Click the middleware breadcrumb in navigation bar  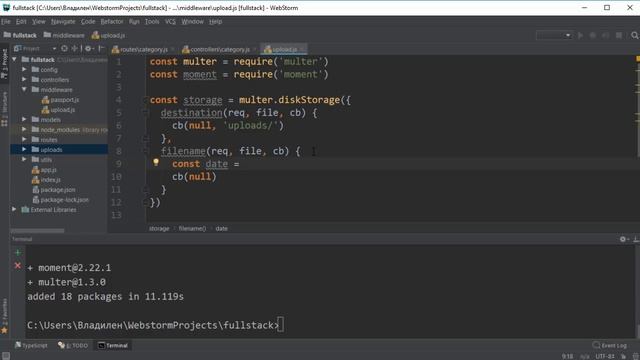[x=64, y=36]
